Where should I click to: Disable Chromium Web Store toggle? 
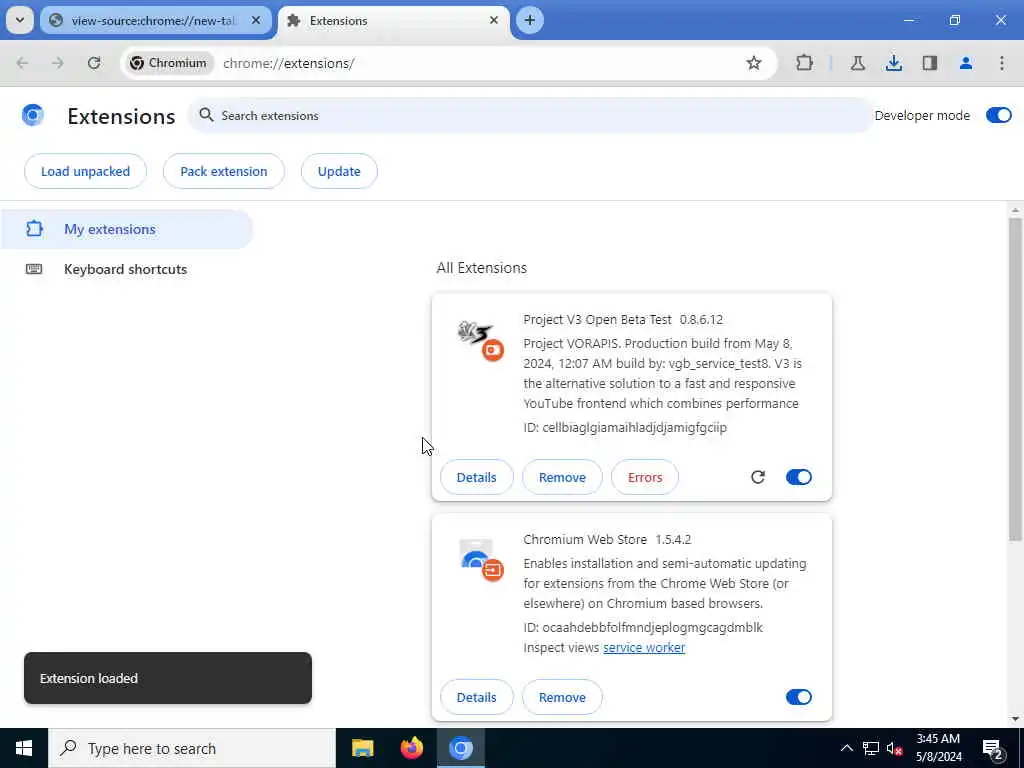pos(798,697)
